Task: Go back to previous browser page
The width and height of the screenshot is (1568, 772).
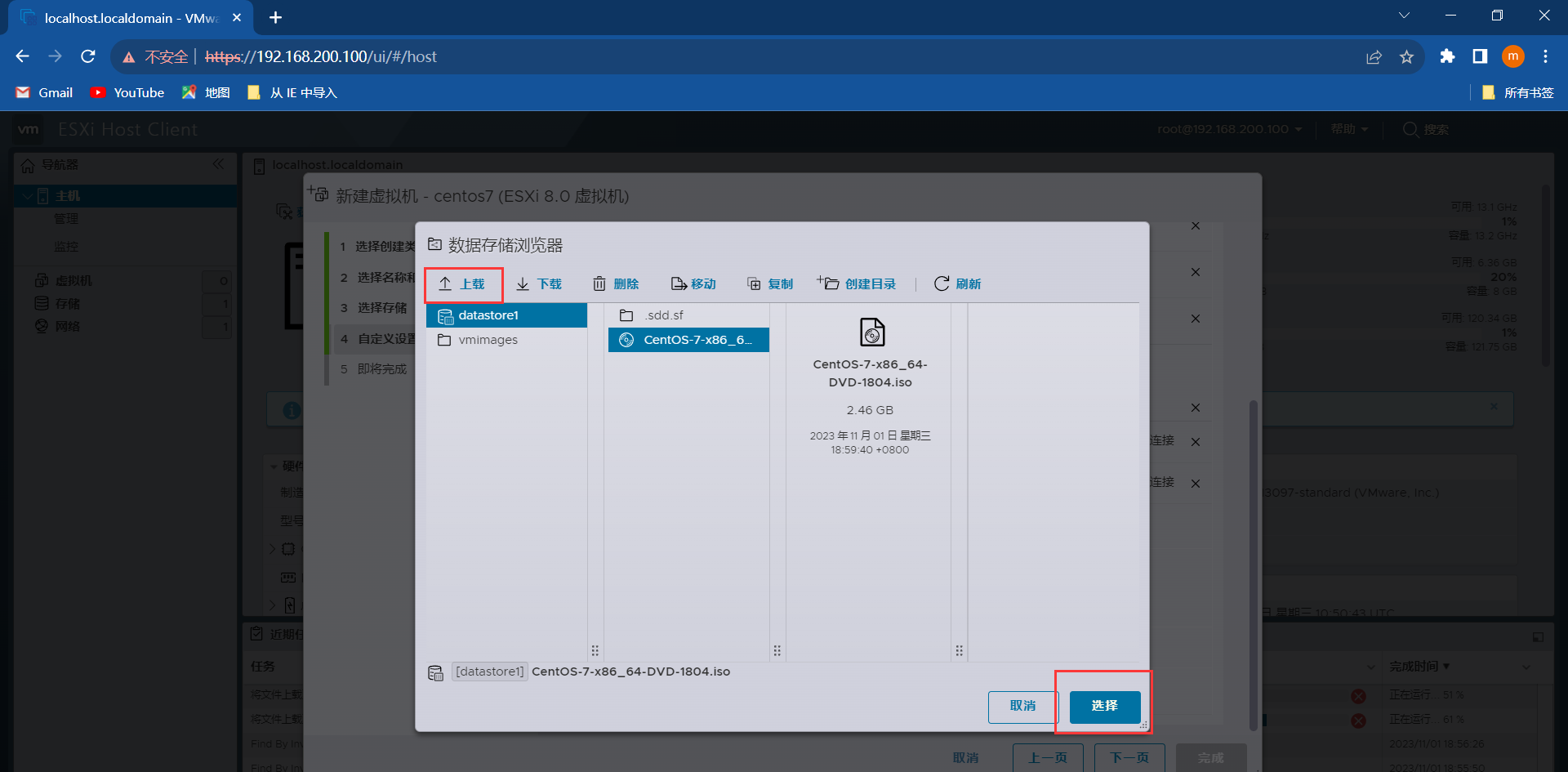Action: [23, 56]
